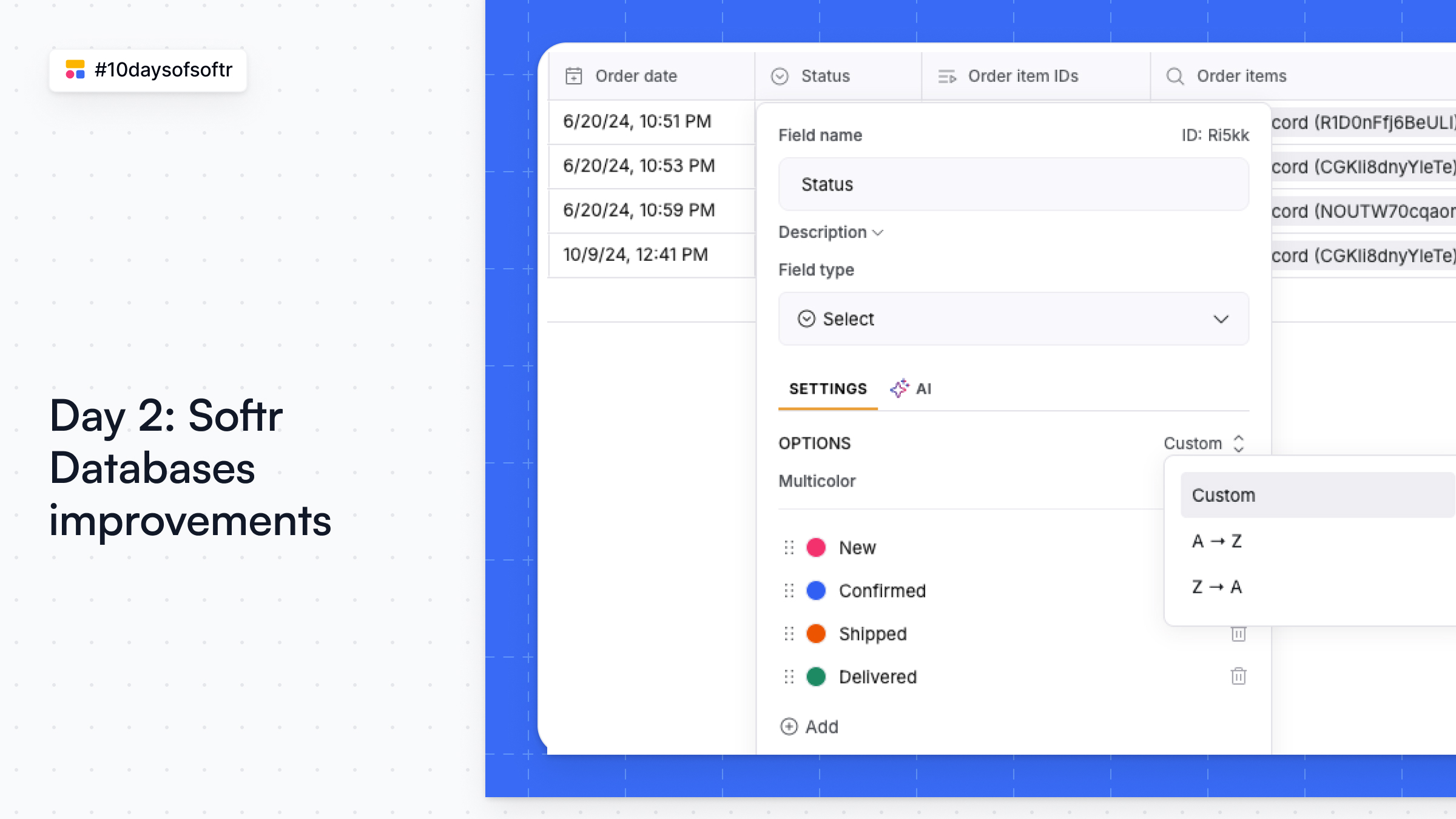The image size is (1456, 819).
Task: Click the Order date calendar icon
Action: coord(573,76)
